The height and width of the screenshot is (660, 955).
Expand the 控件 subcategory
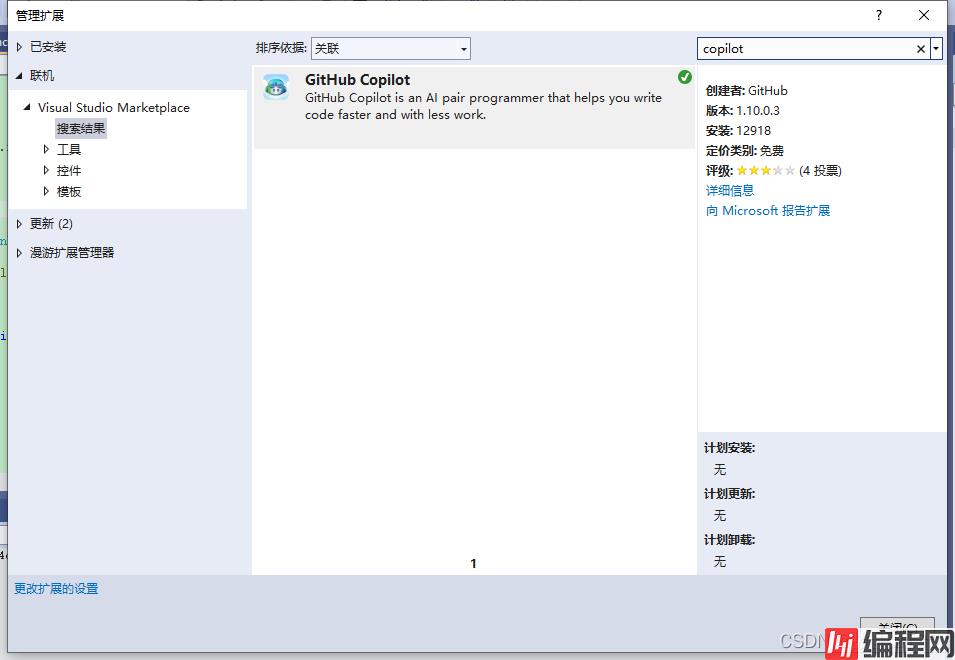click(46, 170)
